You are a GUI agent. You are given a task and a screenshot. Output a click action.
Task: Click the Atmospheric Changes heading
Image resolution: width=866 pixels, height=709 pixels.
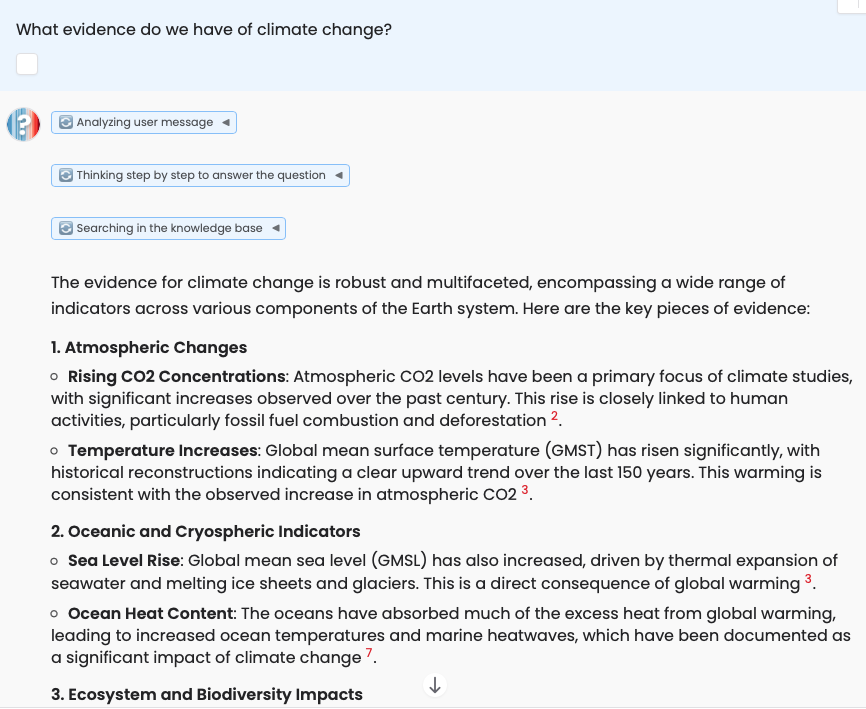(149, 348)
